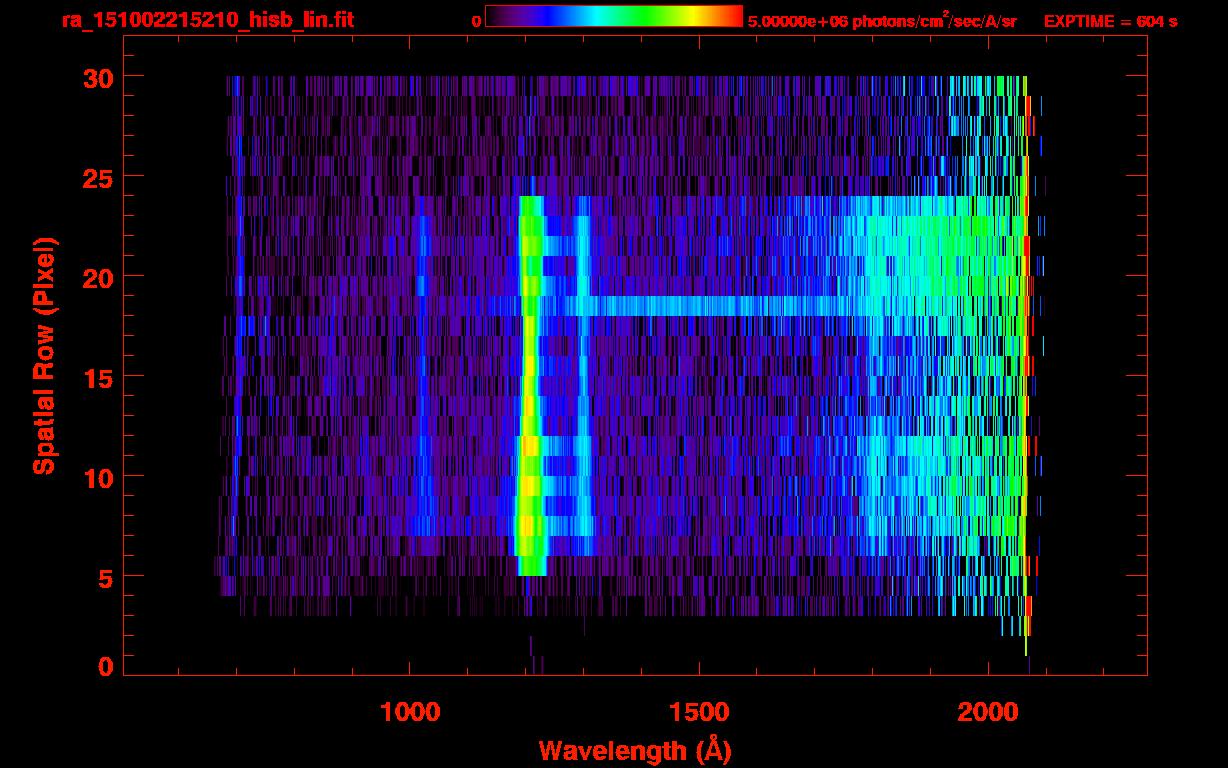
Task: Click the 1000 wavelength tick label
Action: point(410,711)
